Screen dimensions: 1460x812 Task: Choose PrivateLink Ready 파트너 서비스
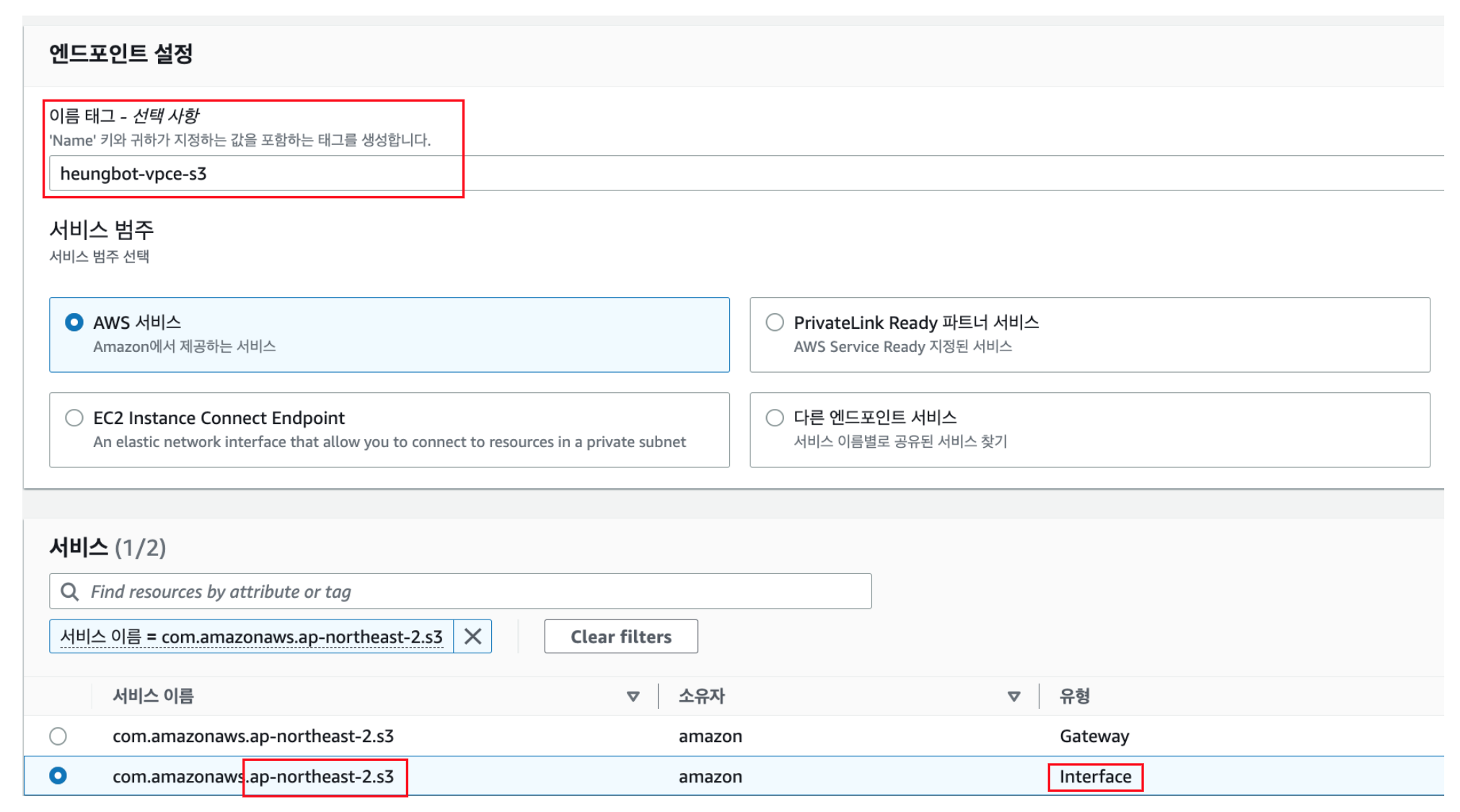tap(775, 323)
